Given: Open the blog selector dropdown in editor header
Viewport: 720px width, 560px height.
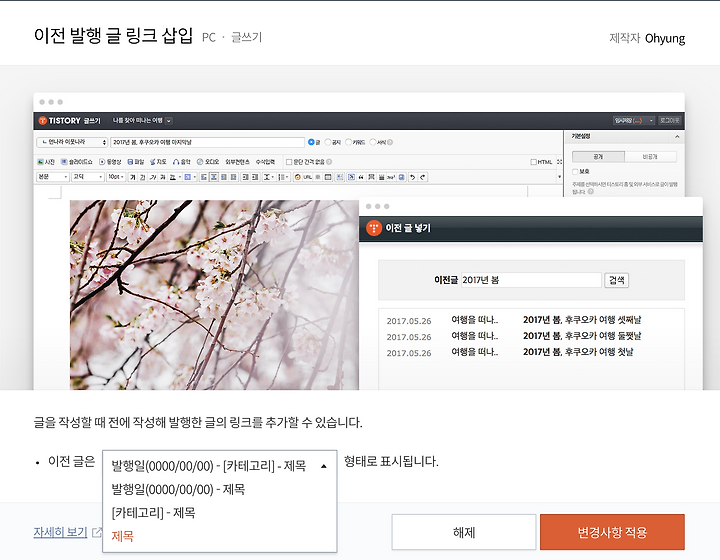Looking at the screenshot, I should 169,121.
